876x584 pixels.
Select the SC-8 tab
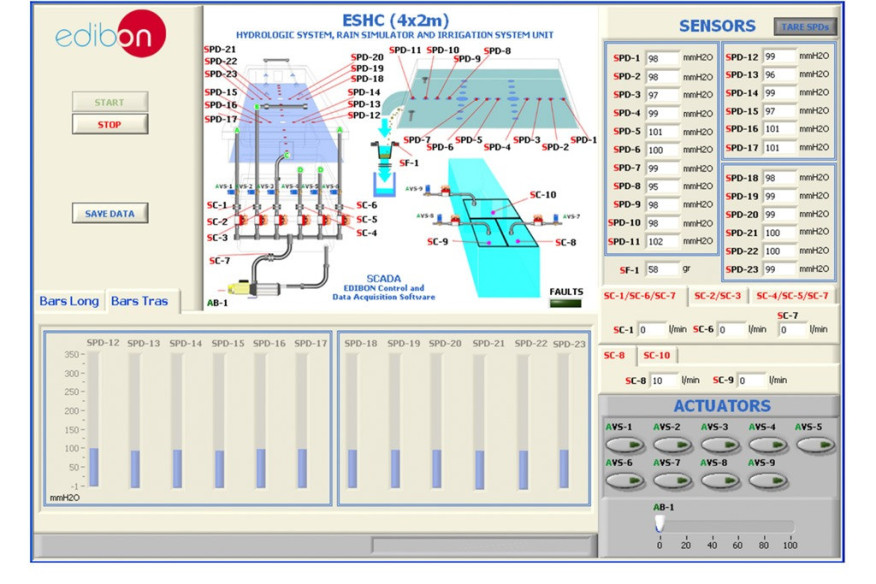[615, 355]
